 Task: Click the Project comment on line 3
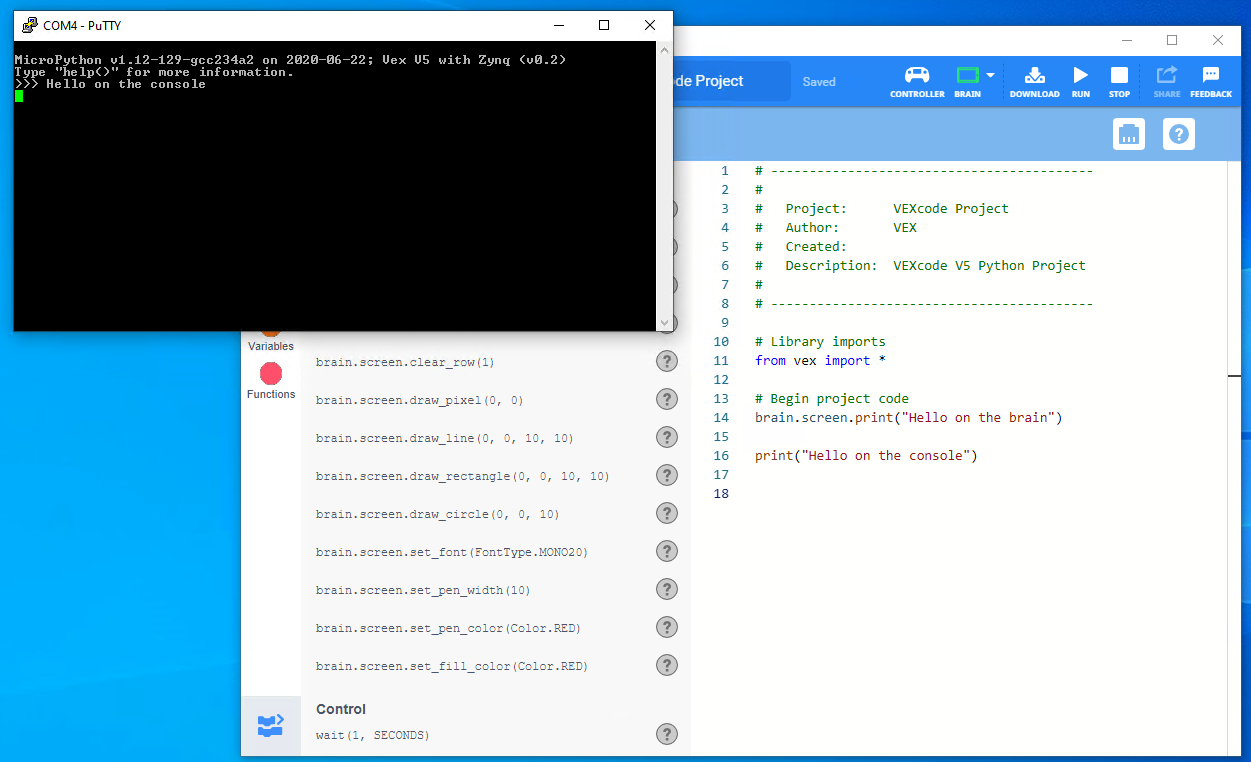[882, 208]
